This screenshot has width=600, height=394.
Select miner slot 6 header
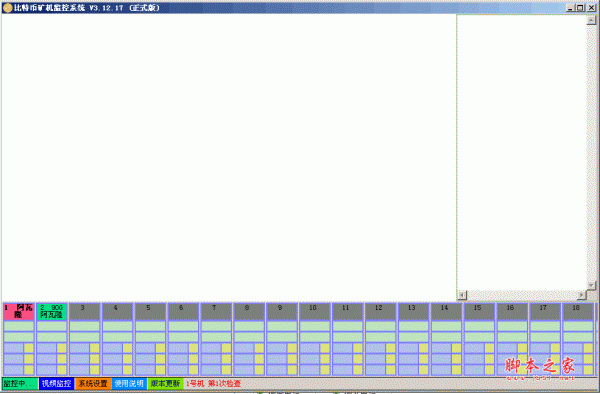point(183,312)
